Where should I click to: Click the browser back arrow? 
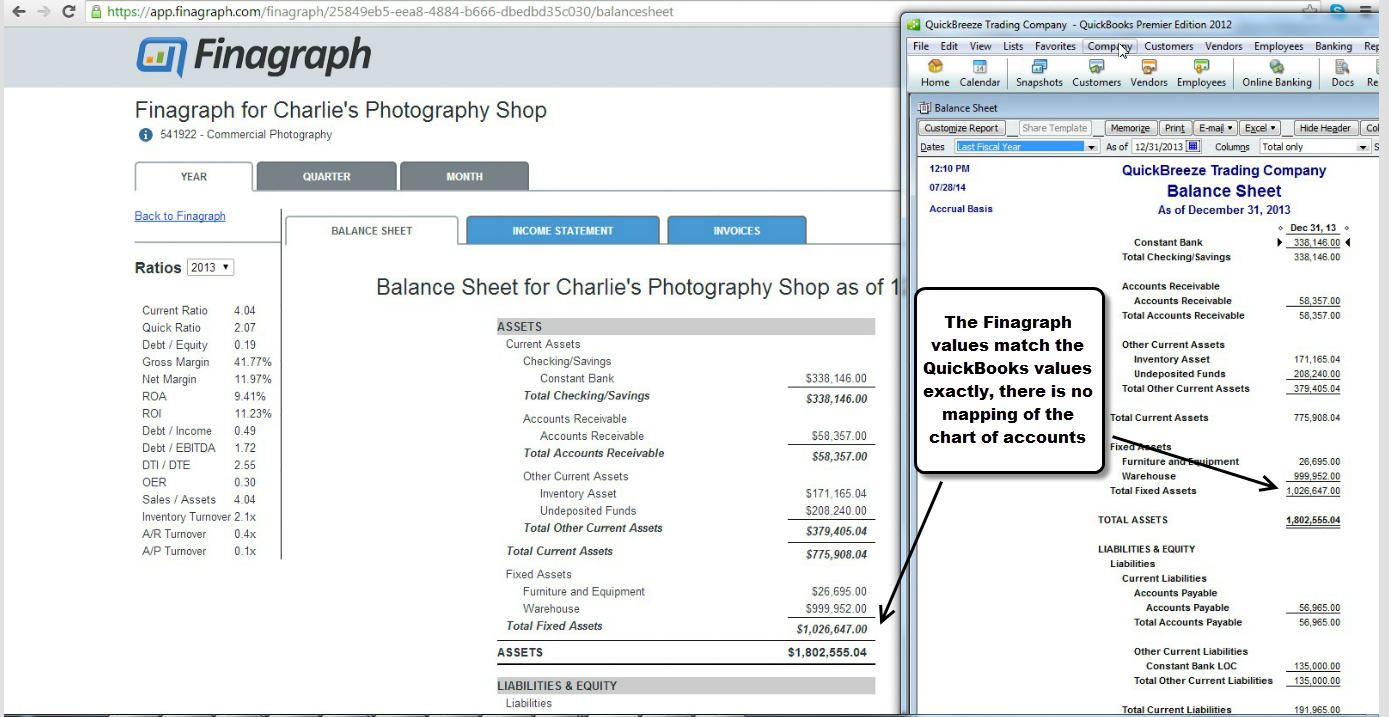pos(18,12)
